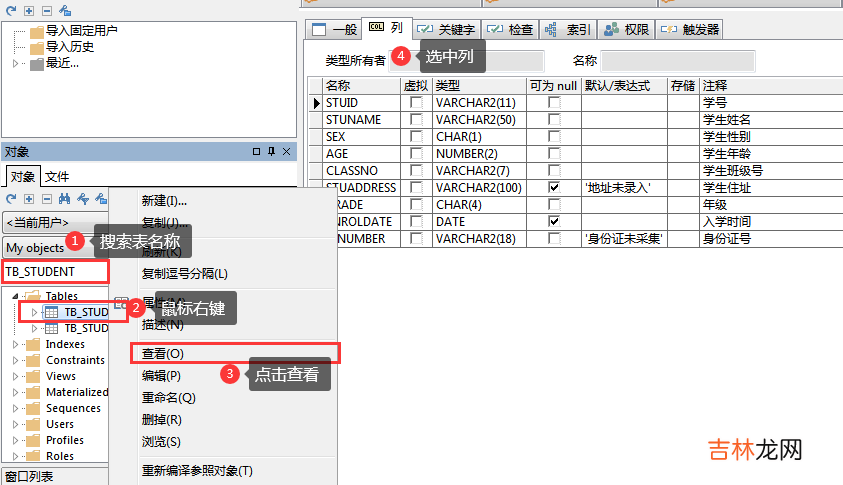This screenshot has height=485, width=843.
Task: Click the refresh icon in the object browser toolbar
Action: (10, 199)
